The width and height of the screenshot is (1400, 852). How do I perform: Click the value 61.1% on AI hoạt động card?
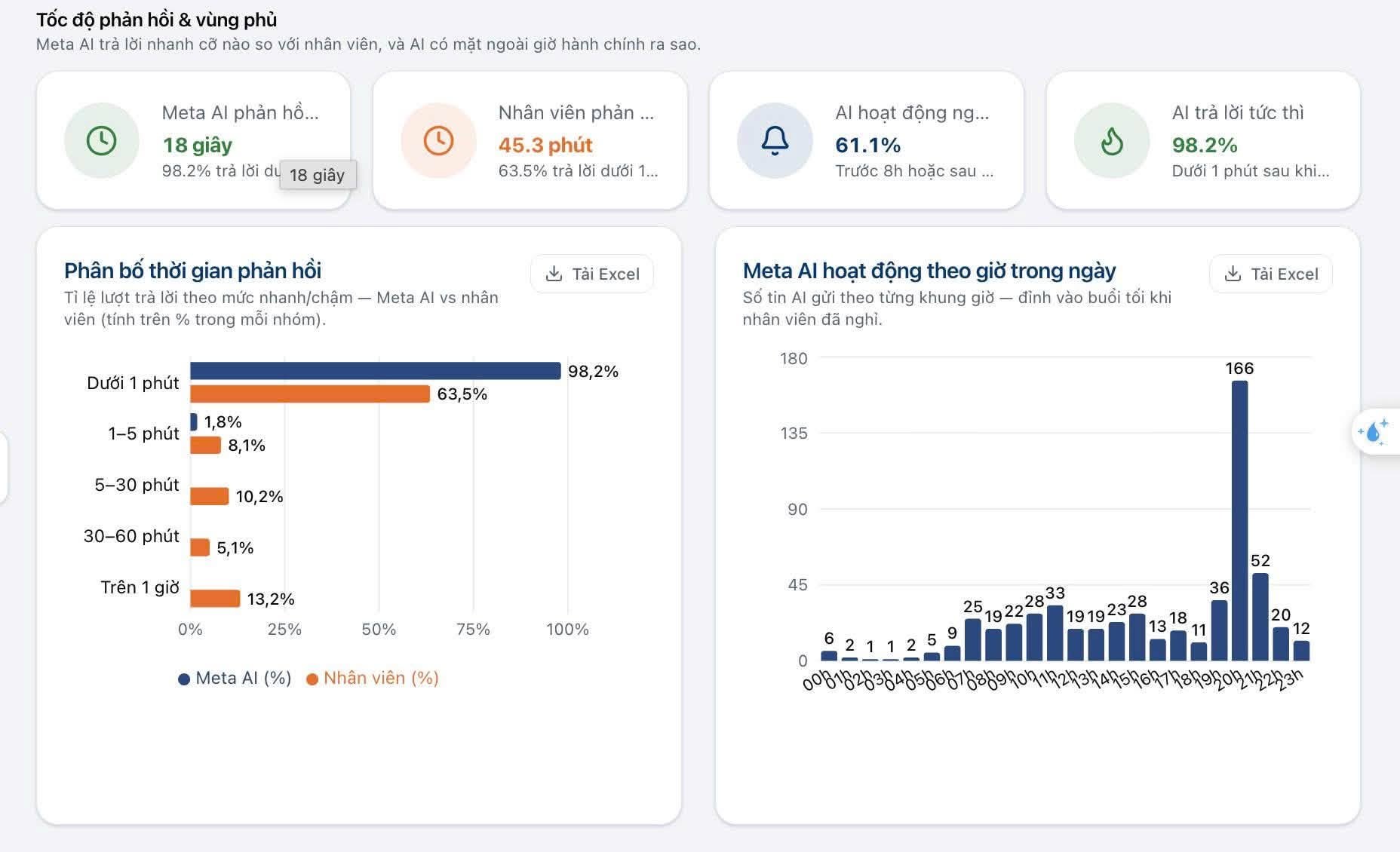[868, 145]
